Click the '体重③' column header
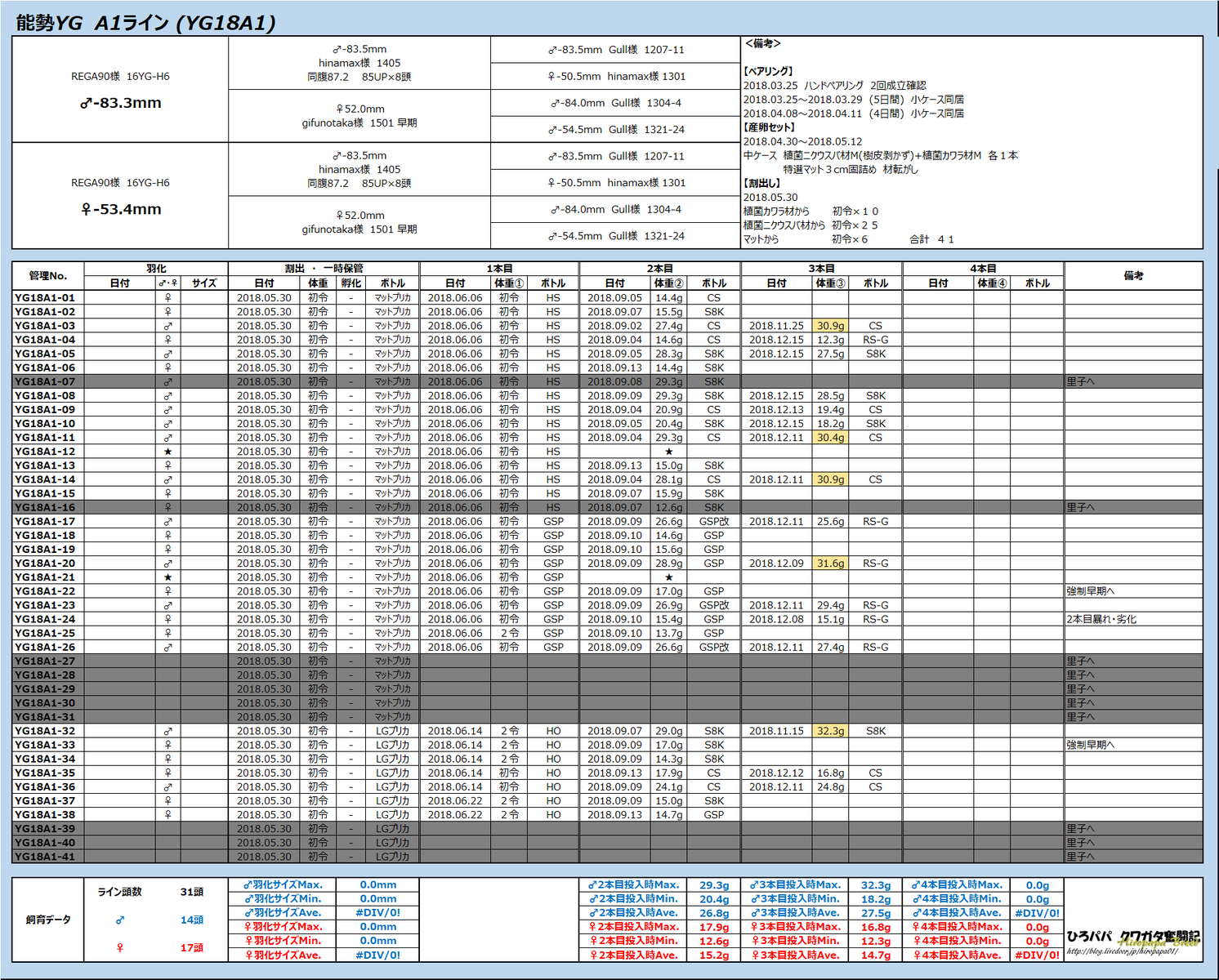Viewport: 1219px width, 980px height. pyautogui.click(x=830, y=283)
